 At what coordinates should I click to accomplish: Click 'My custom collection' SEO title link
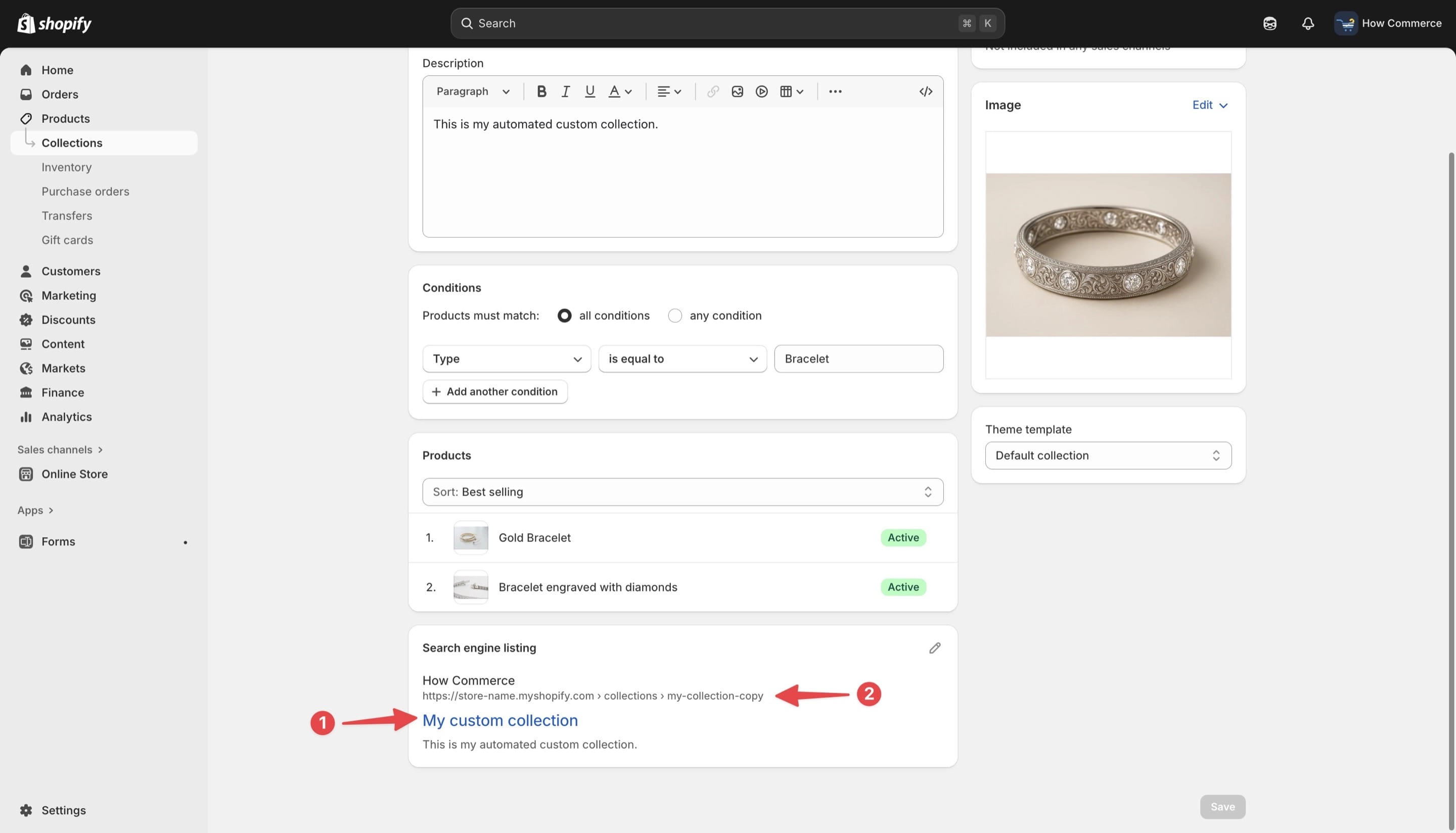point(500,720)
